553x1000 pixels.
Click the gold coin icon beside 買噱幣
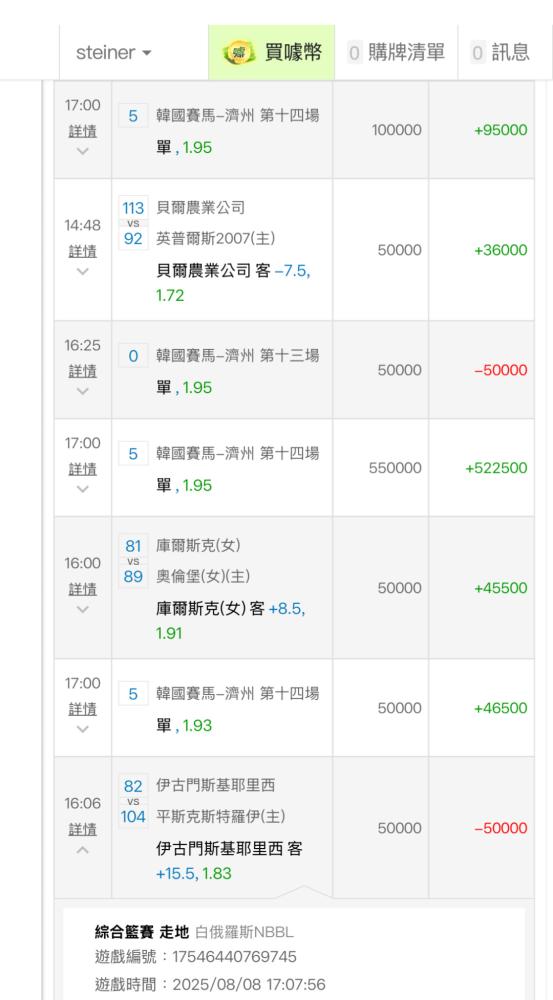(x=239, y=53)
